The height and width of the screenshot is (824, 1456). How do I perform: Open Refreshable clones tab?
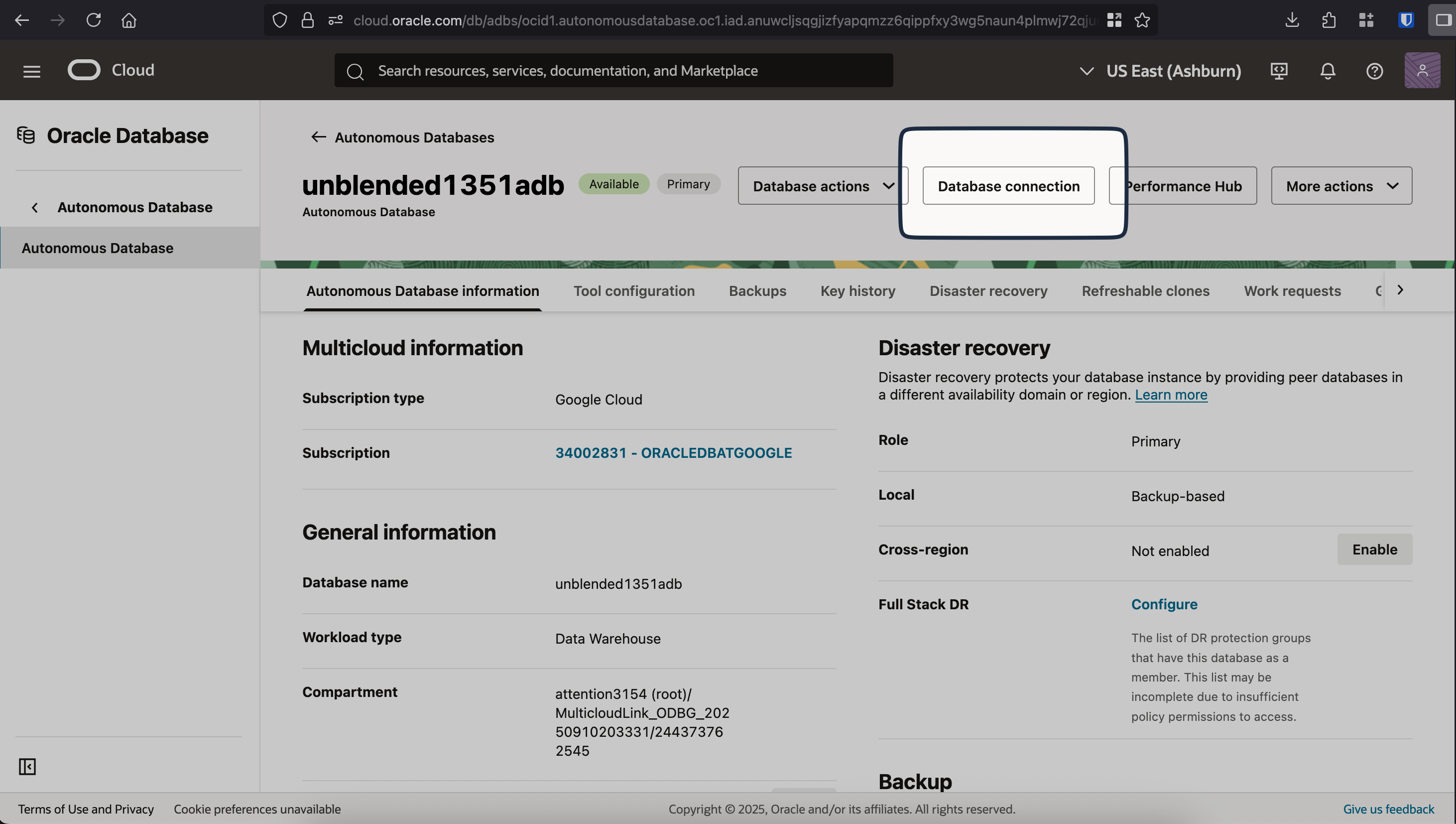pyautogui.click(x=1145, y=291)
